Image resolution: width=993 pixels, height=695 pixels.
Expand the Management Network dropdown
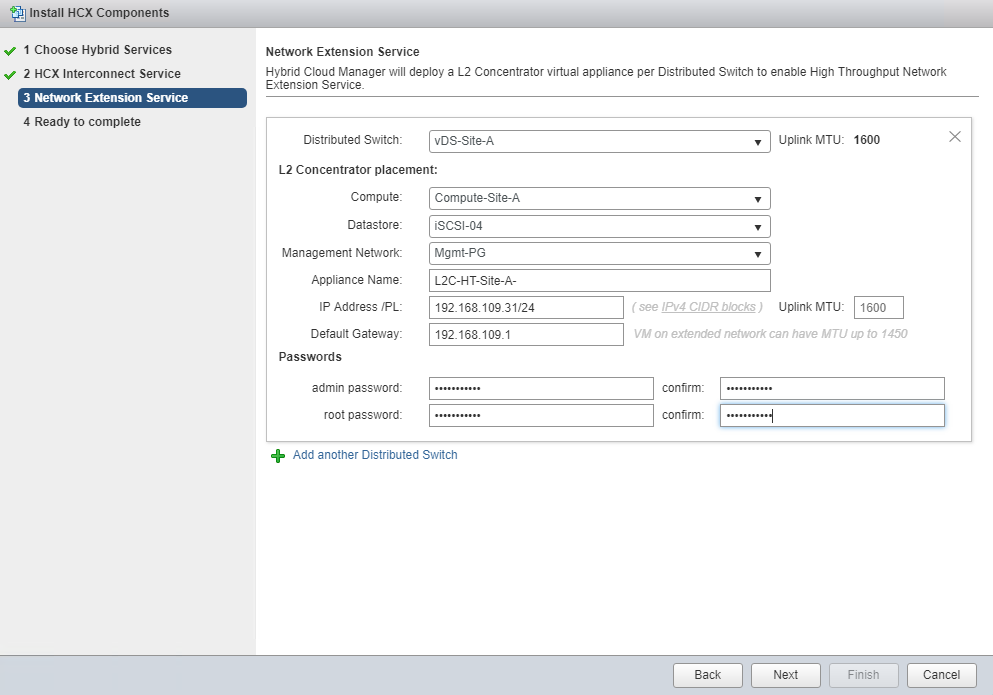coord(600,253)
